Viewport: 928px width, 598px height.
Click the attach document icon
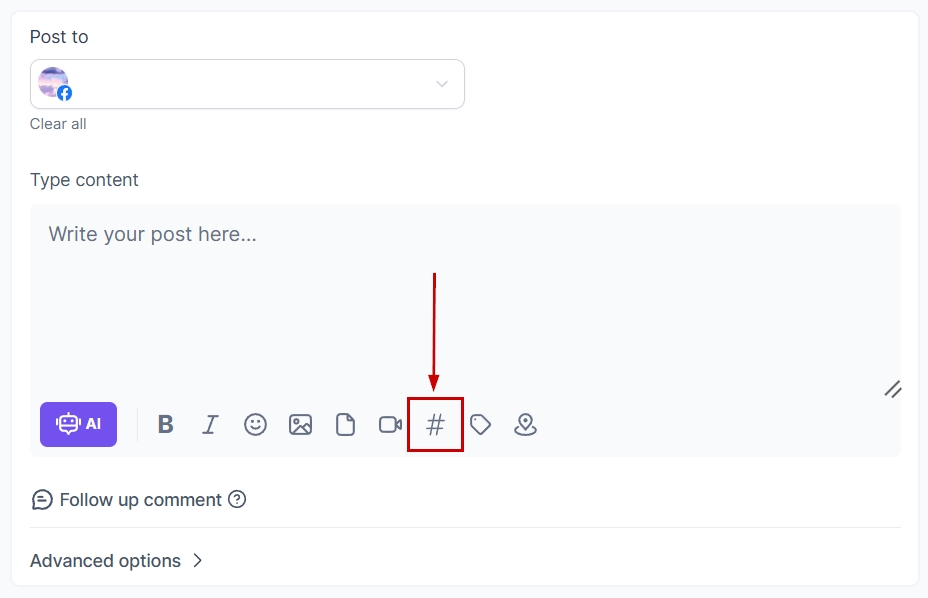[x=345, y=425]
